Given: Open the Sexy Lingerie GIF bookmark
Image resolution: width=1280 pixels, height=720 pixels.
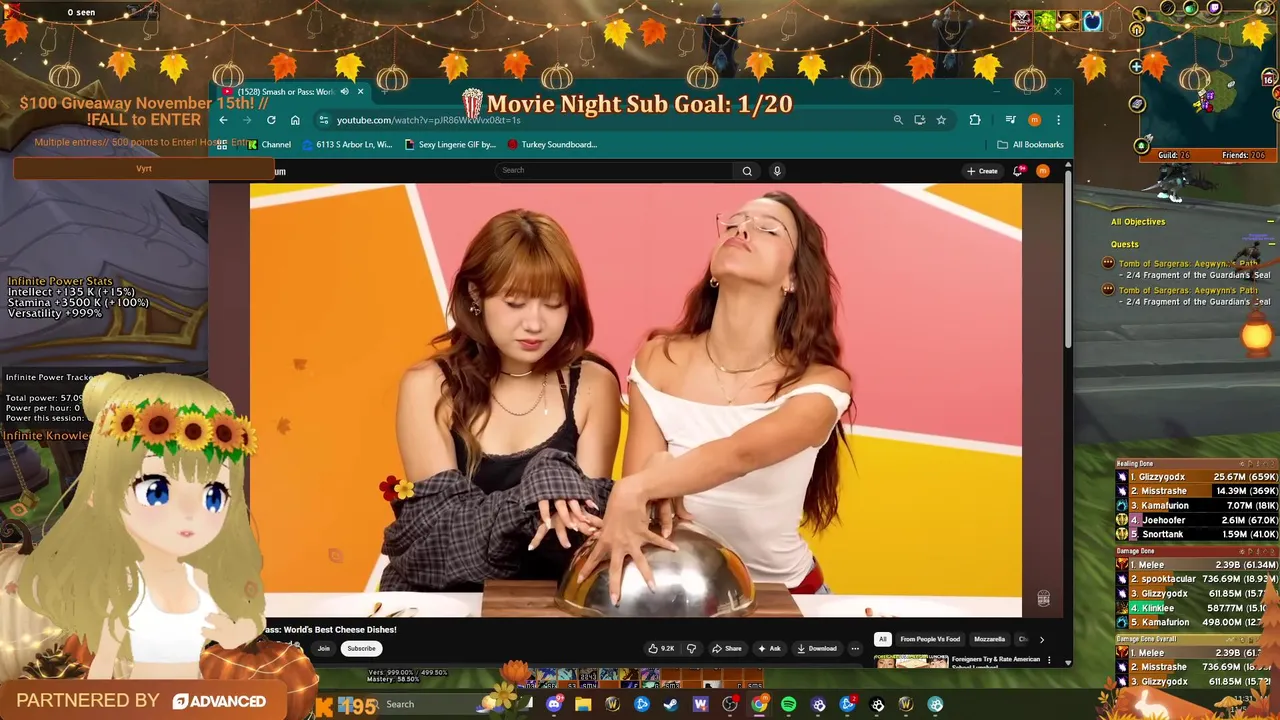Looking at the screenshot, I should (450, 144).
